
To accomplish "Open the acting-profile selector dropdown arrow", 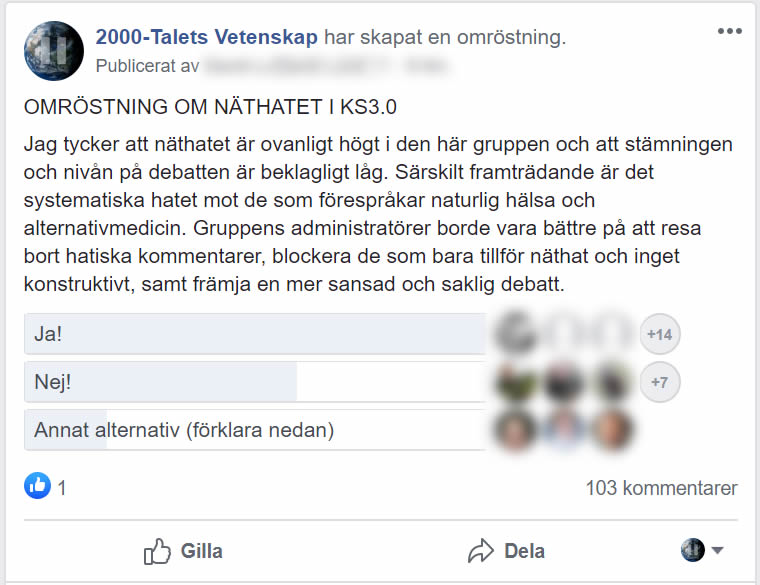I will click(717, 550).
